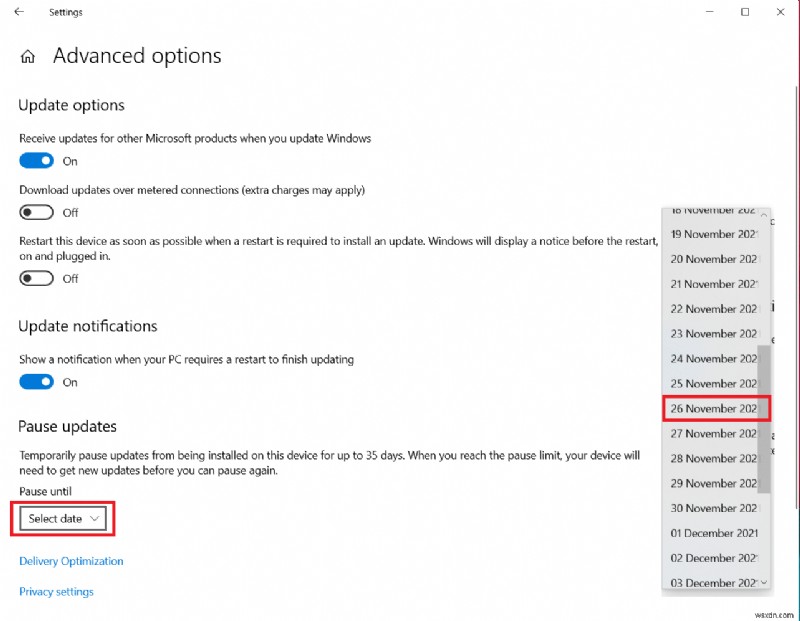Click the back arrow in the title bar

pos(20,12)
